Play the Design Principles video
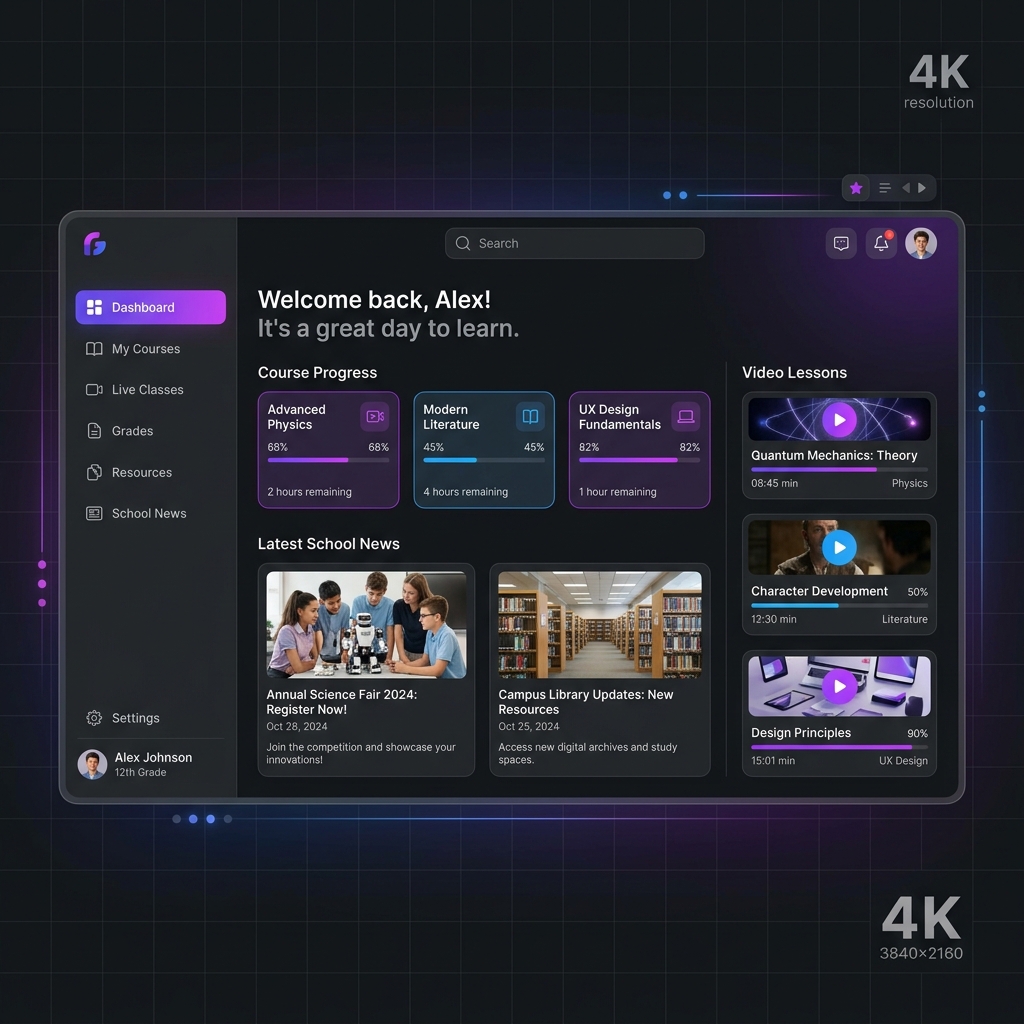The image size is (1024, 1024). pyautogui.click(x=839, y=686)
